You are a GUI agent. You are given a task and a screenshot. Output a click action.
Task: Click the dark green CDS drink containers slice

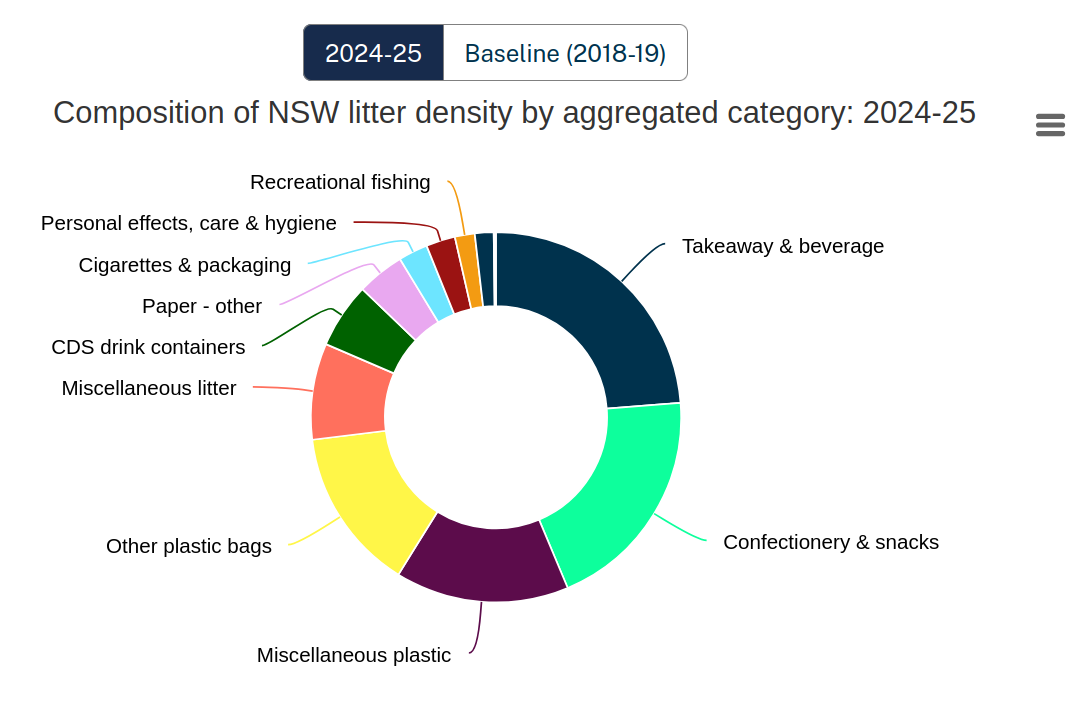[x=372, y=329]
